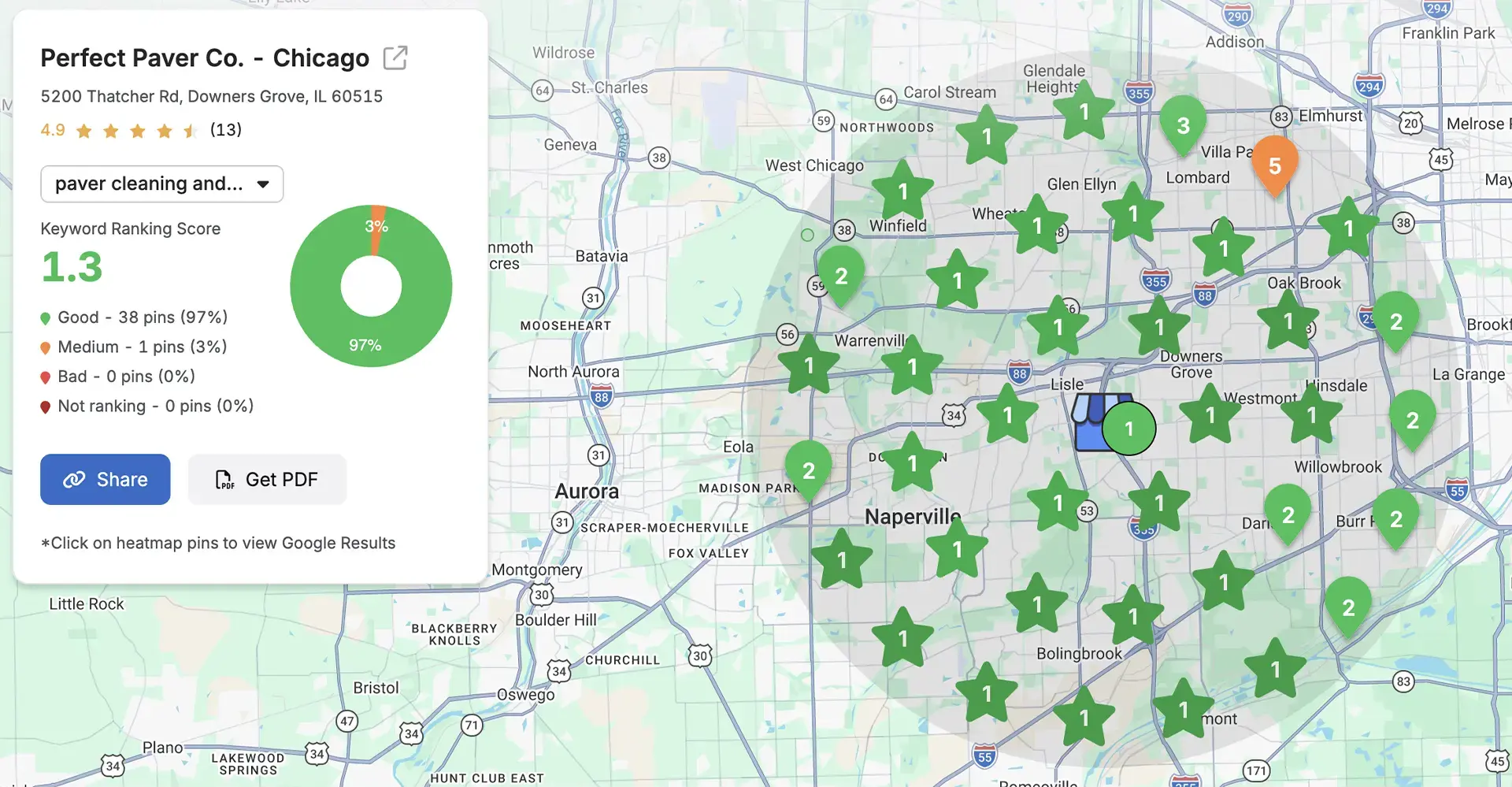Click the green Good legend marker
The height and width of the screenshot is (787, 1512).
[x=46, y=318]
